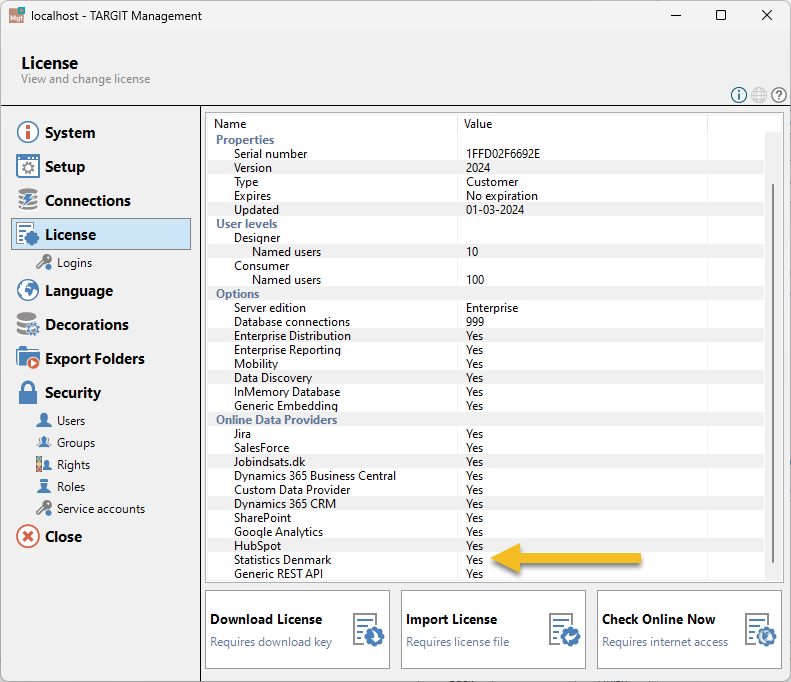Open the Setup section

coord(101,166)
